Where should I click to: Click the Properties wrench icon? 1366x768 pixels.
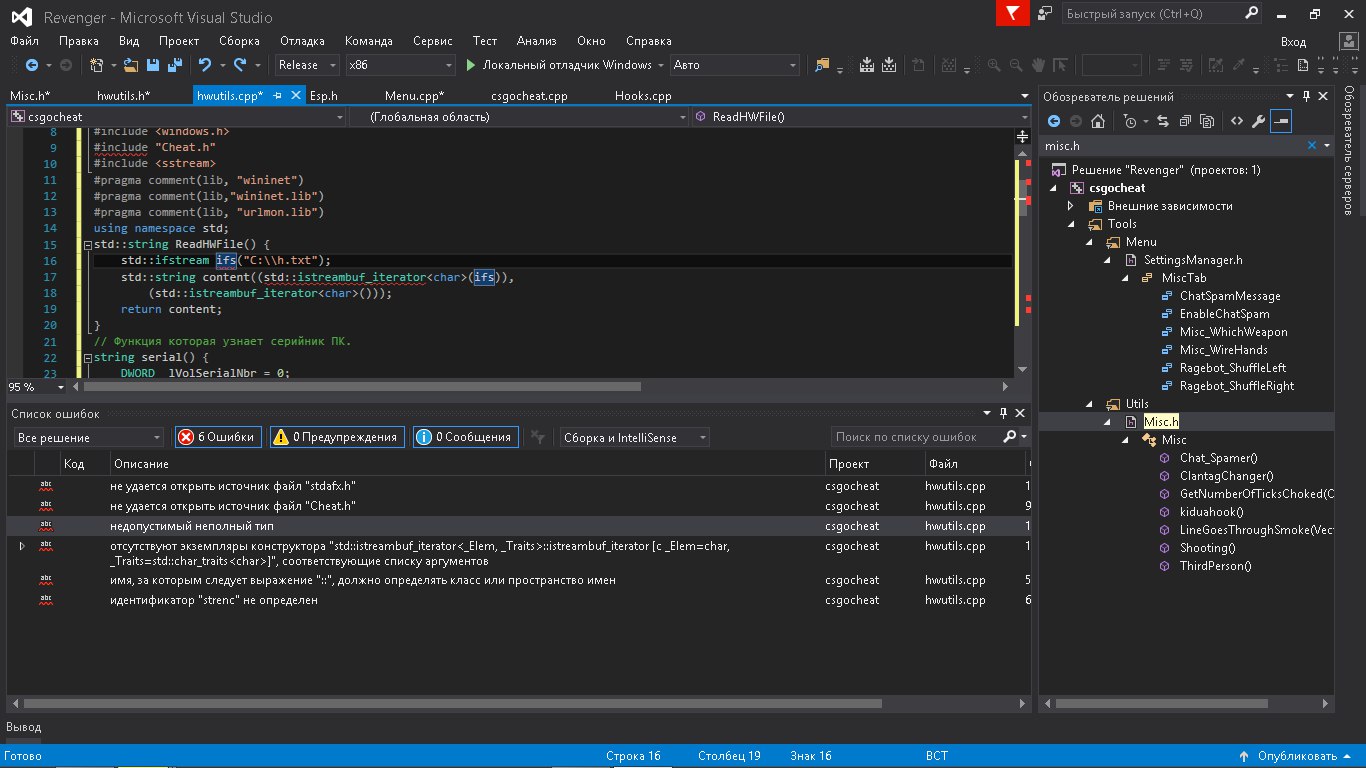[x=1259, y=121]
